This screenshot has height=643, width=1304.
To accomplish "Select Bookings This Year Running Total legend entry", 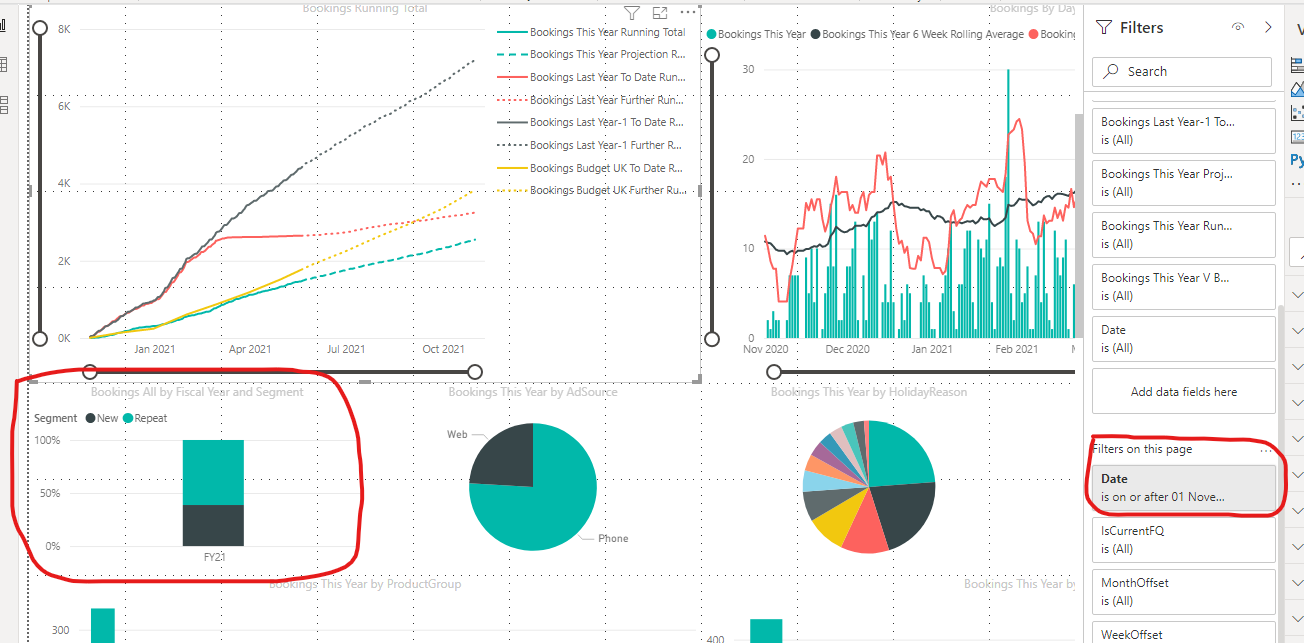I will tap(591, 32).
